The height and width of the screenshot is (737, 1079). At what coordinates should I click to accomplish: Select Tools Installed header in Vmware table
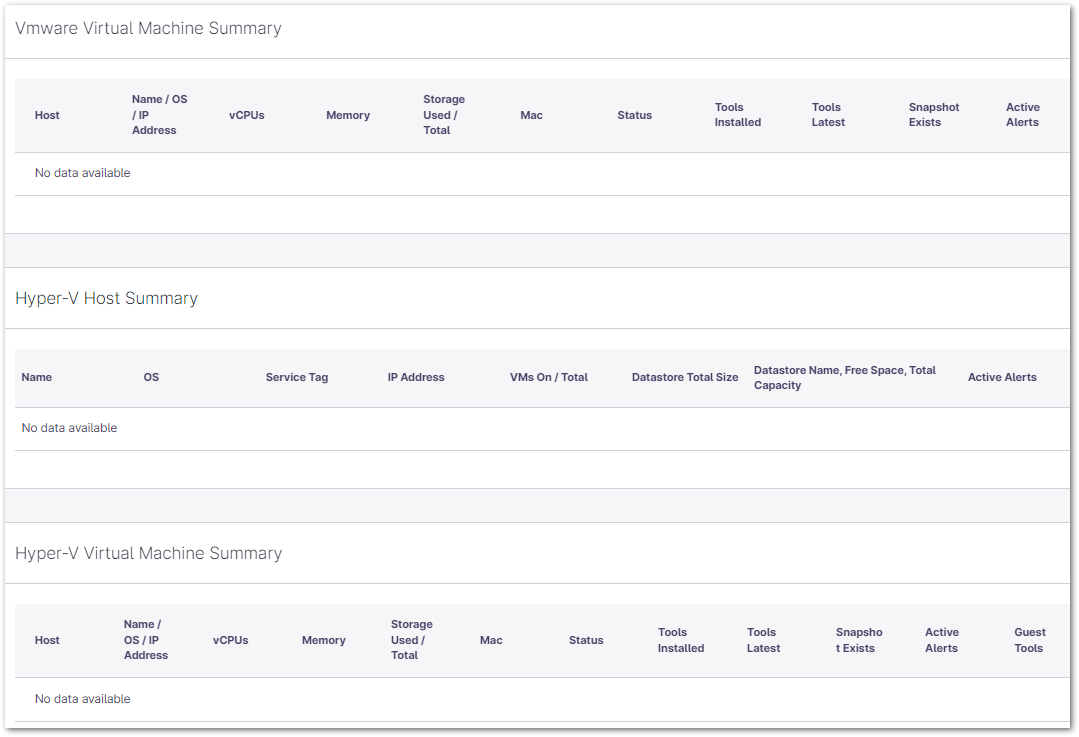click(737, 115)
